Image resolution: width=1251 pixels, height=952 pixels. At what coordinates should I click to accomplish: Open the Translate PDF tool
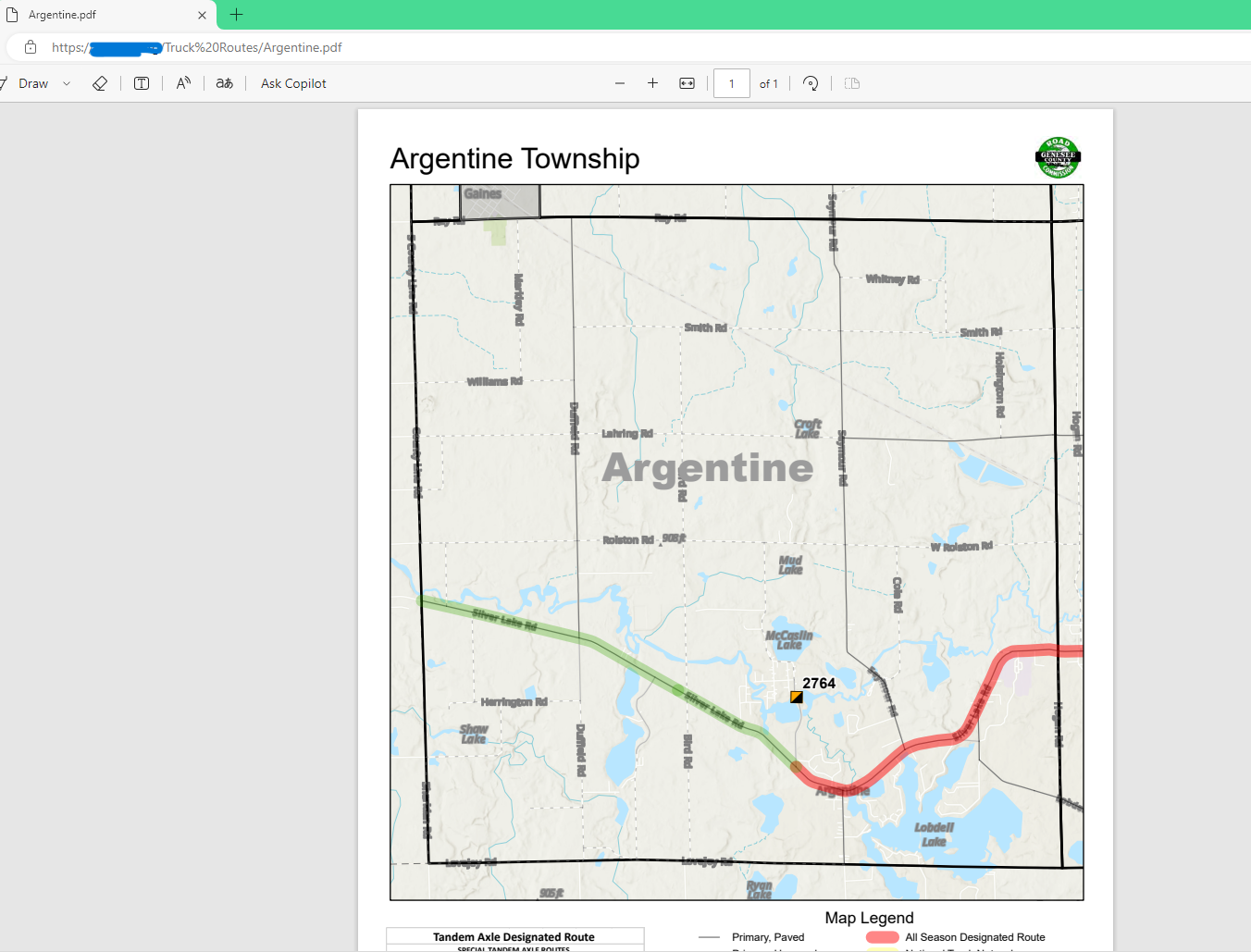[223, 83]
